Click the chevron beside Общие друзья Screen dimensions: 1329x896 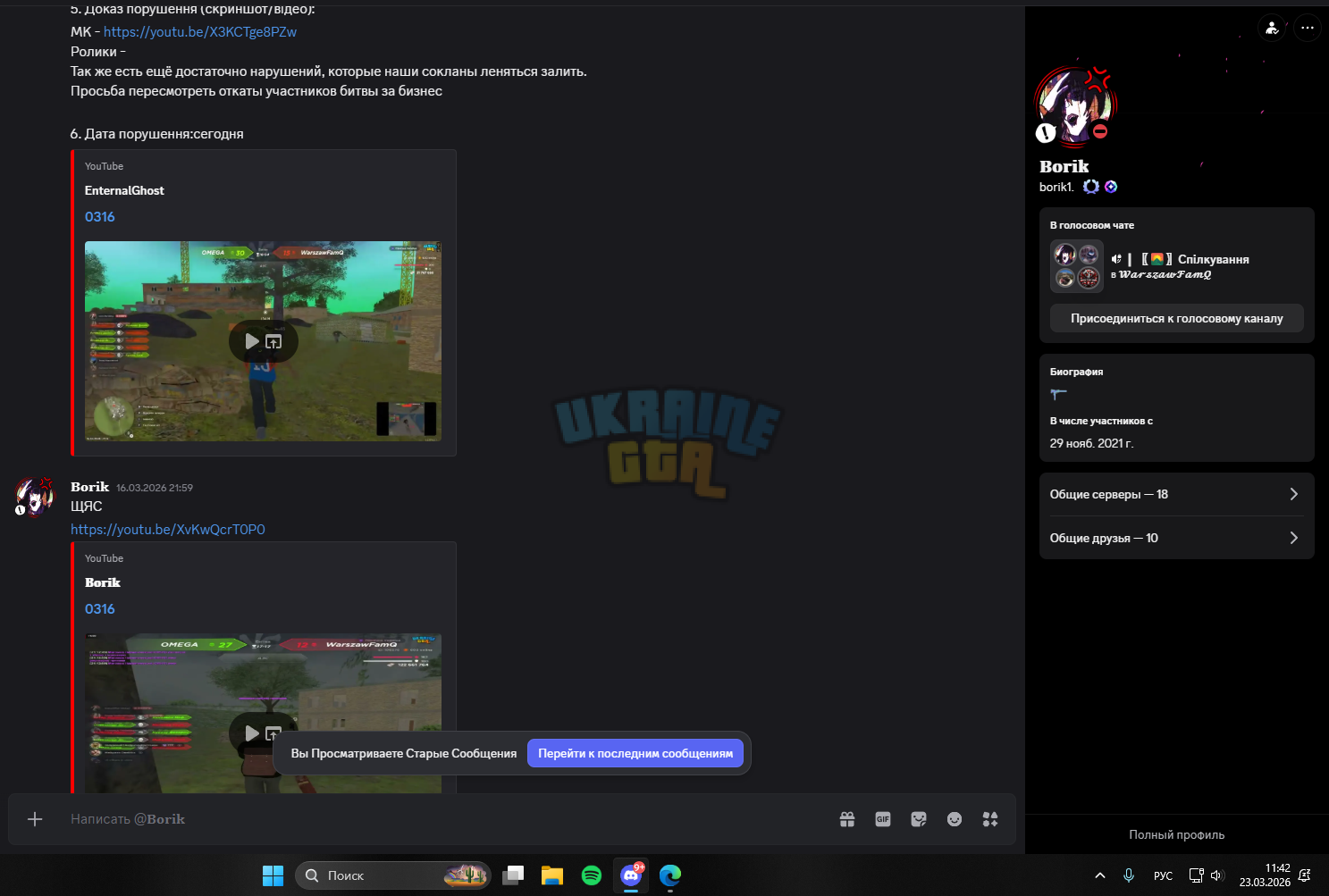(x=1293, y=538)
